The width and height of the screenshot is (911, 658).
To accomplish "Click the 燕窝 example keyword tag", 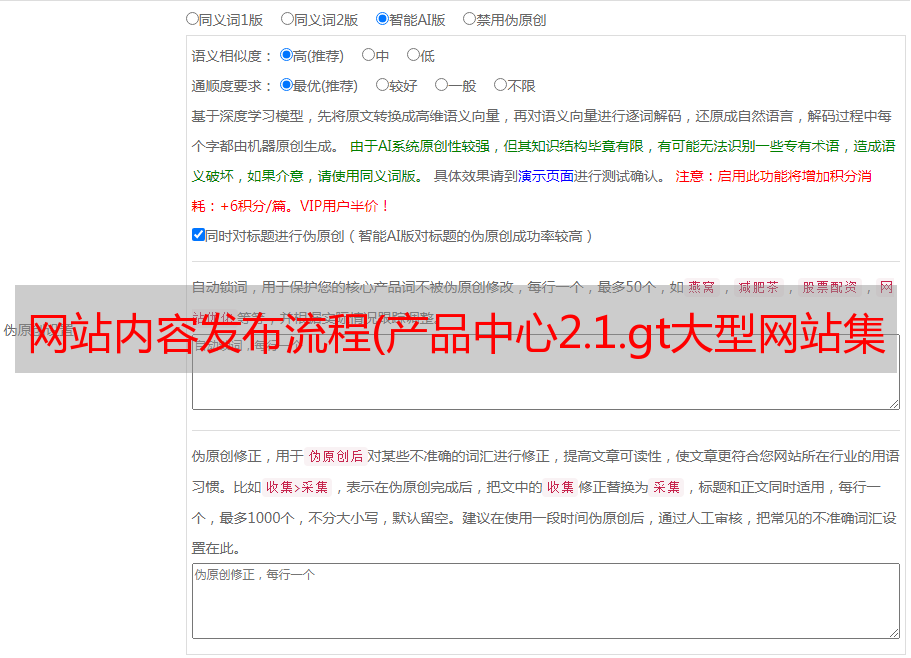I will coord(701,287).
